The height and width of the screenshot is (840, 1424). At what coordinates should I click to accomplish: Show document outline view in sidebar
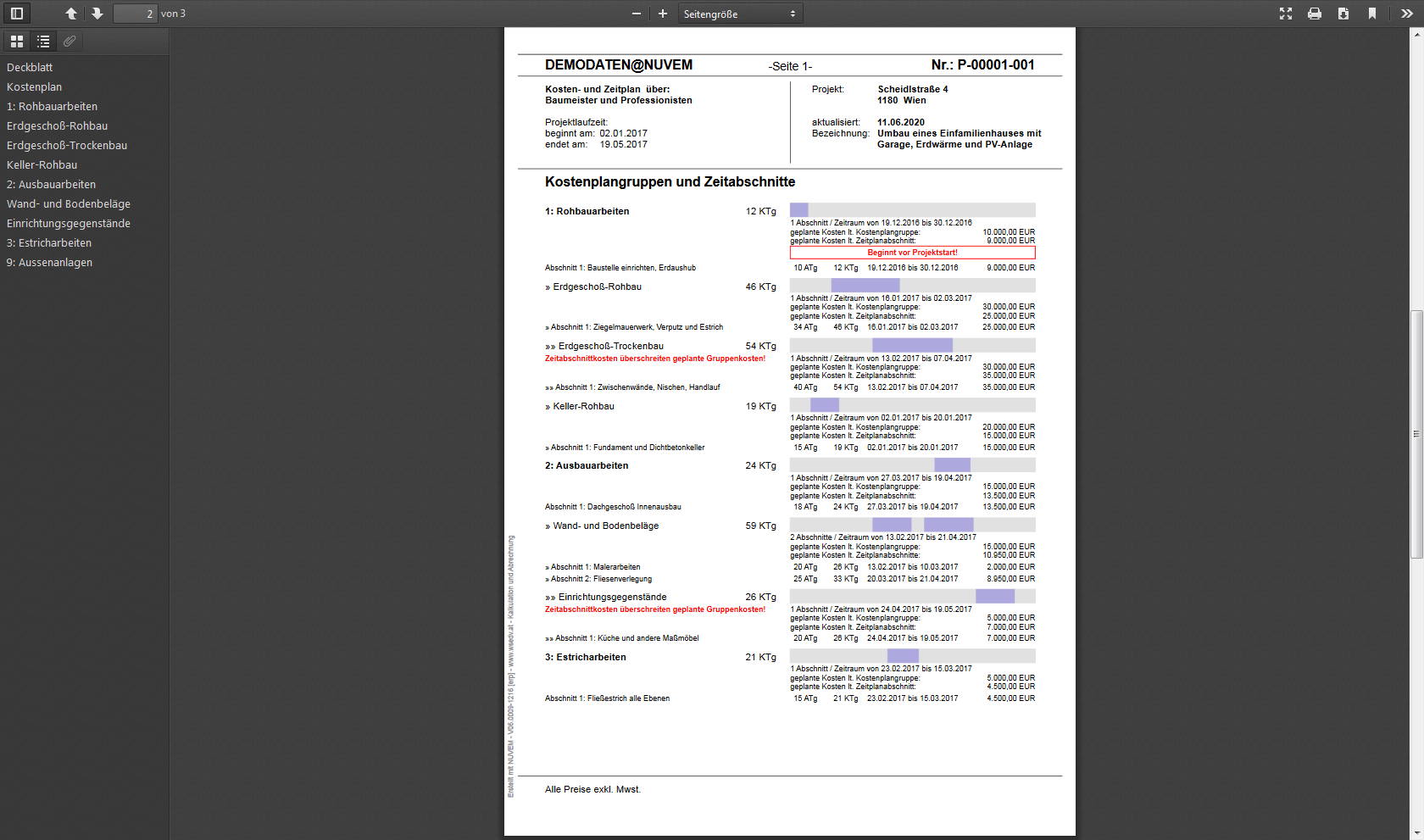(43, 41)
